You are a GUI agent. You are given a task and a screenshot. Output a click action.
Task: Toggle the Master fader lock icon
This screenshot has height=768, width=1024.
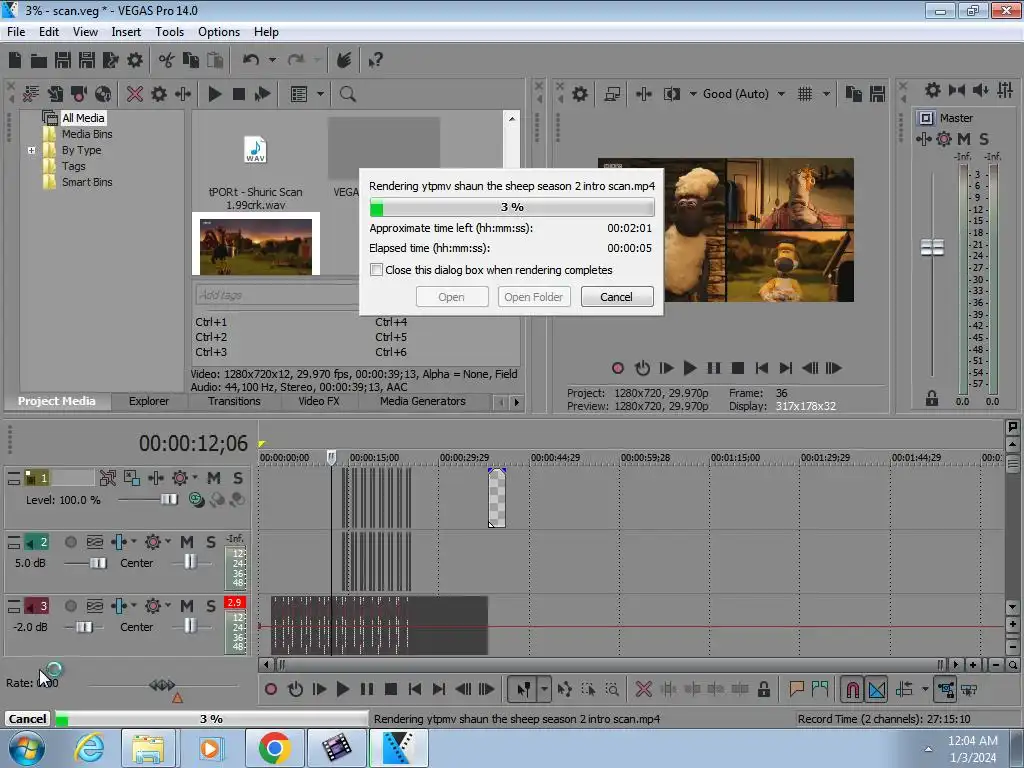tap(932, 398)
